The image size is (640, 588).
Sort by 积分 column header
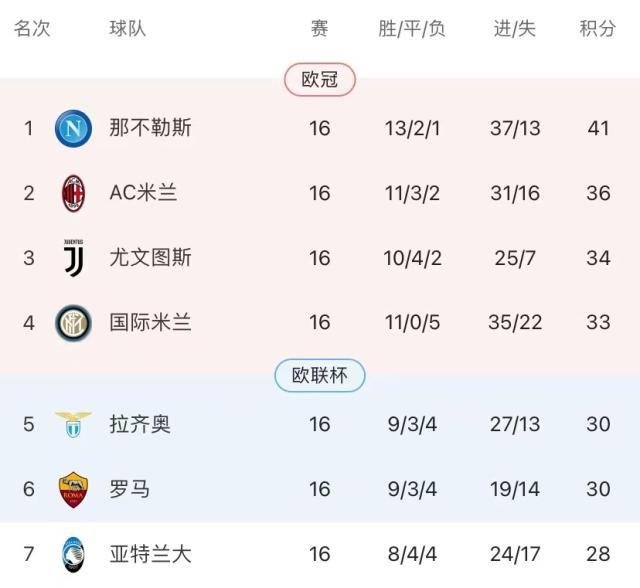[x=598, y=29]
